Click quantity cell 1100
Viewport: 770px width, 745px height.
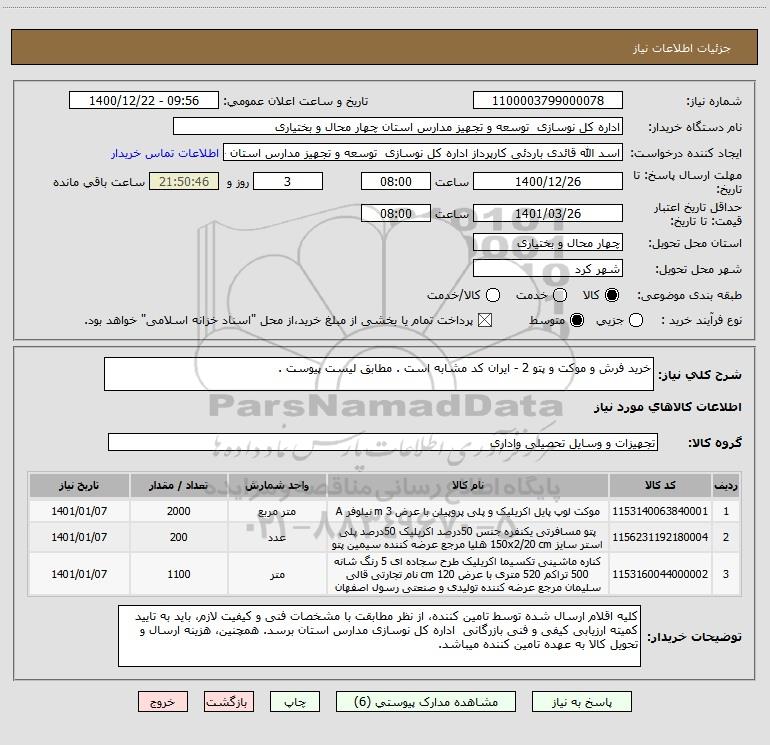click(x=179, y=574)
